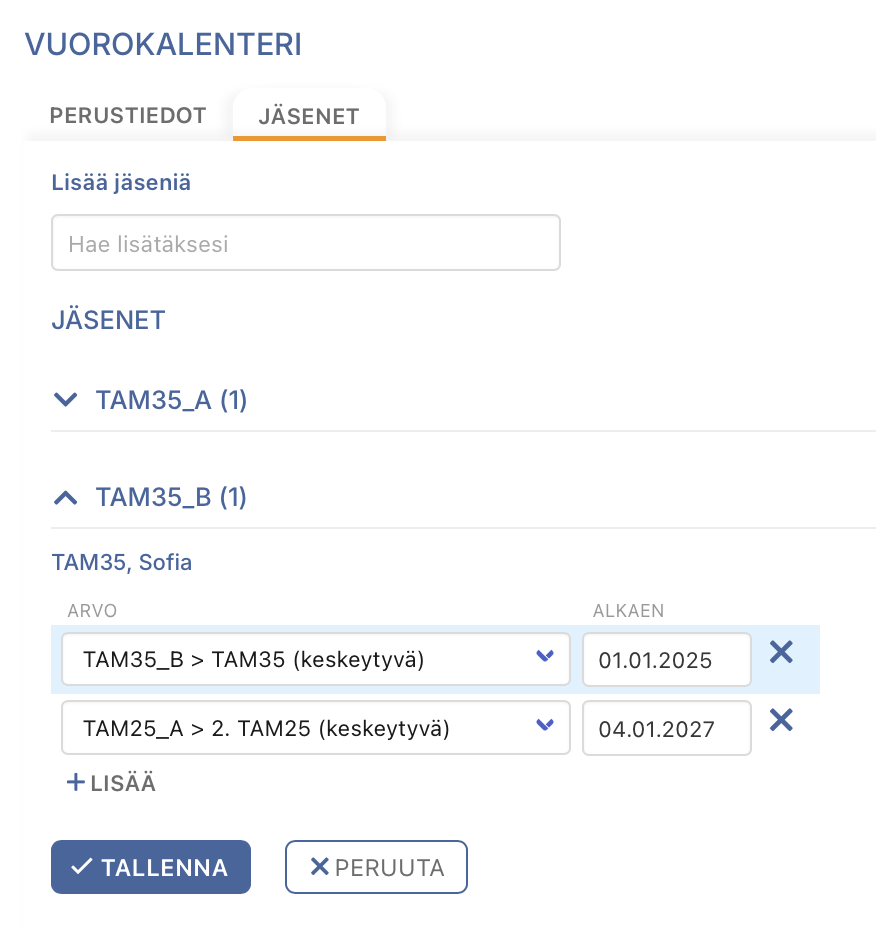Click the plus icon next to LISÄÄ
Viewport: 876px width, 930px height.
click(75, 782)
